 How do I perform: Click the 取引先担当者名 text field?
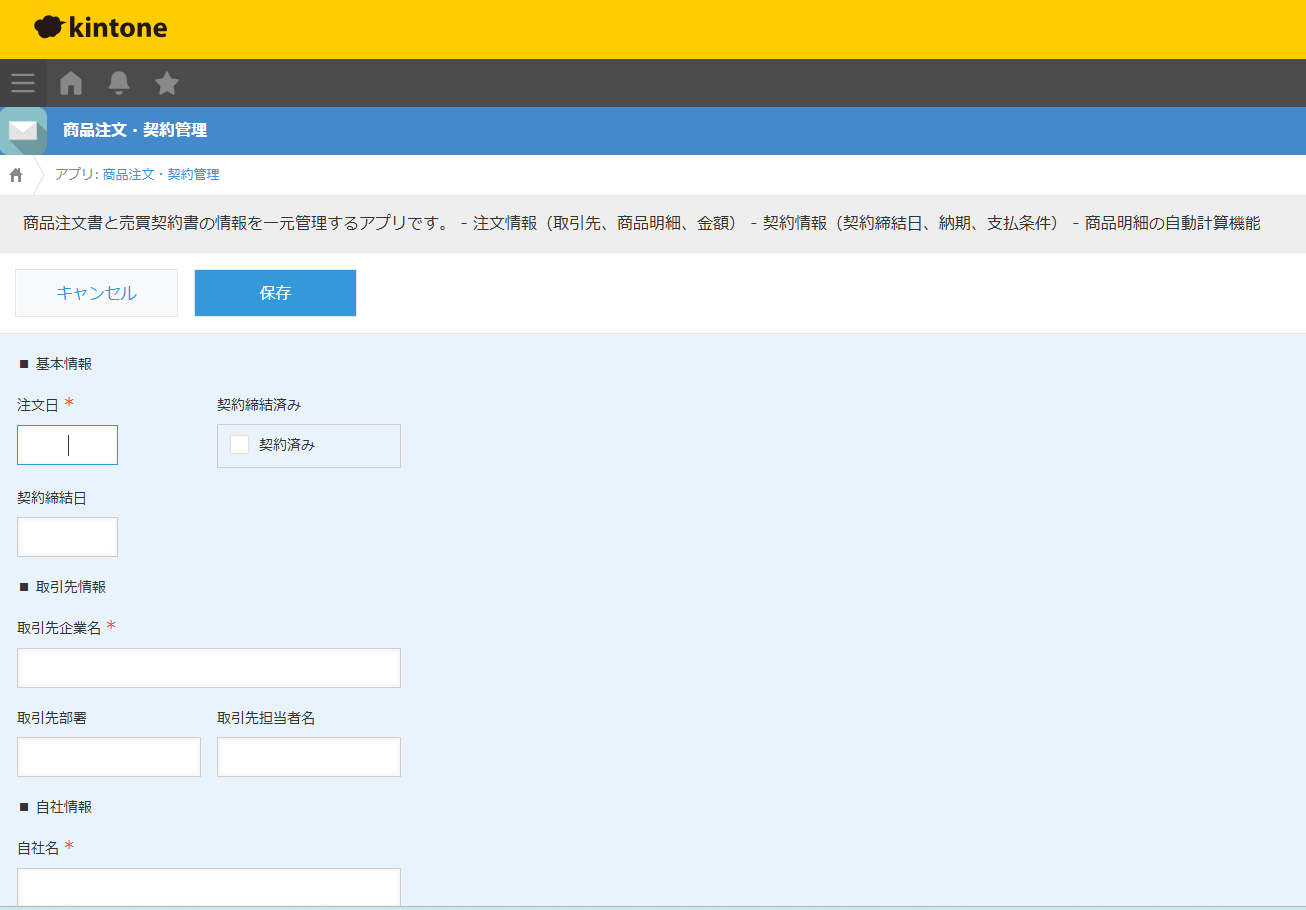(309, 757)
